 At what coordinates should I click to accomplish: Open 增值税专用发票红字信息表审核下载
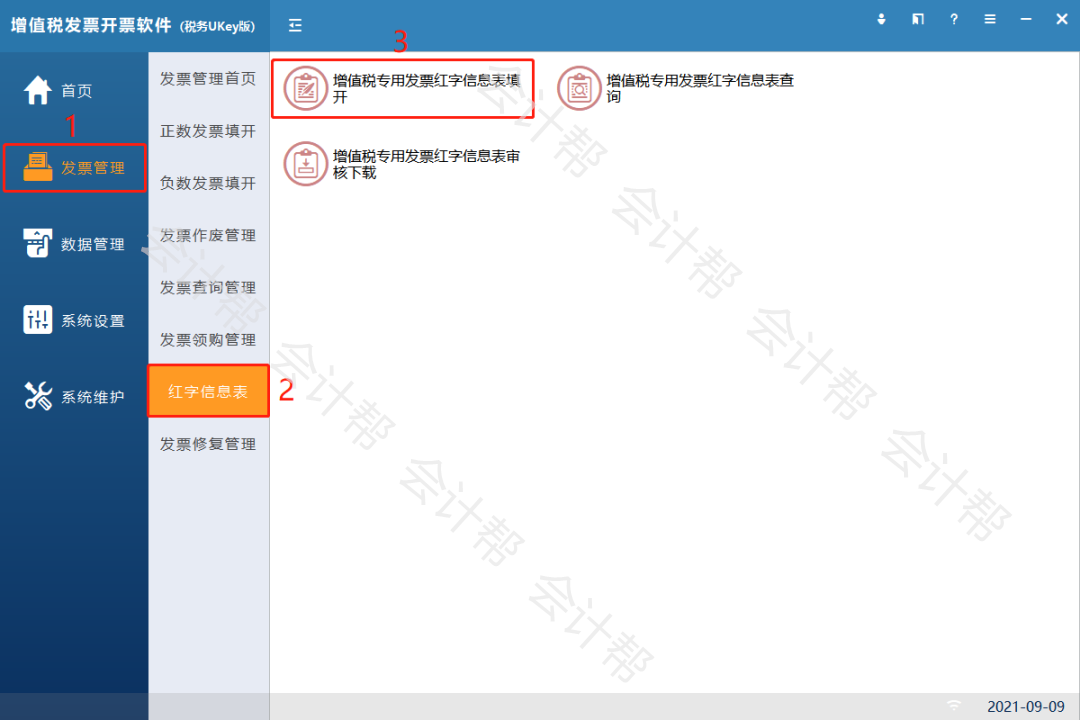click(x=402, y=165)
